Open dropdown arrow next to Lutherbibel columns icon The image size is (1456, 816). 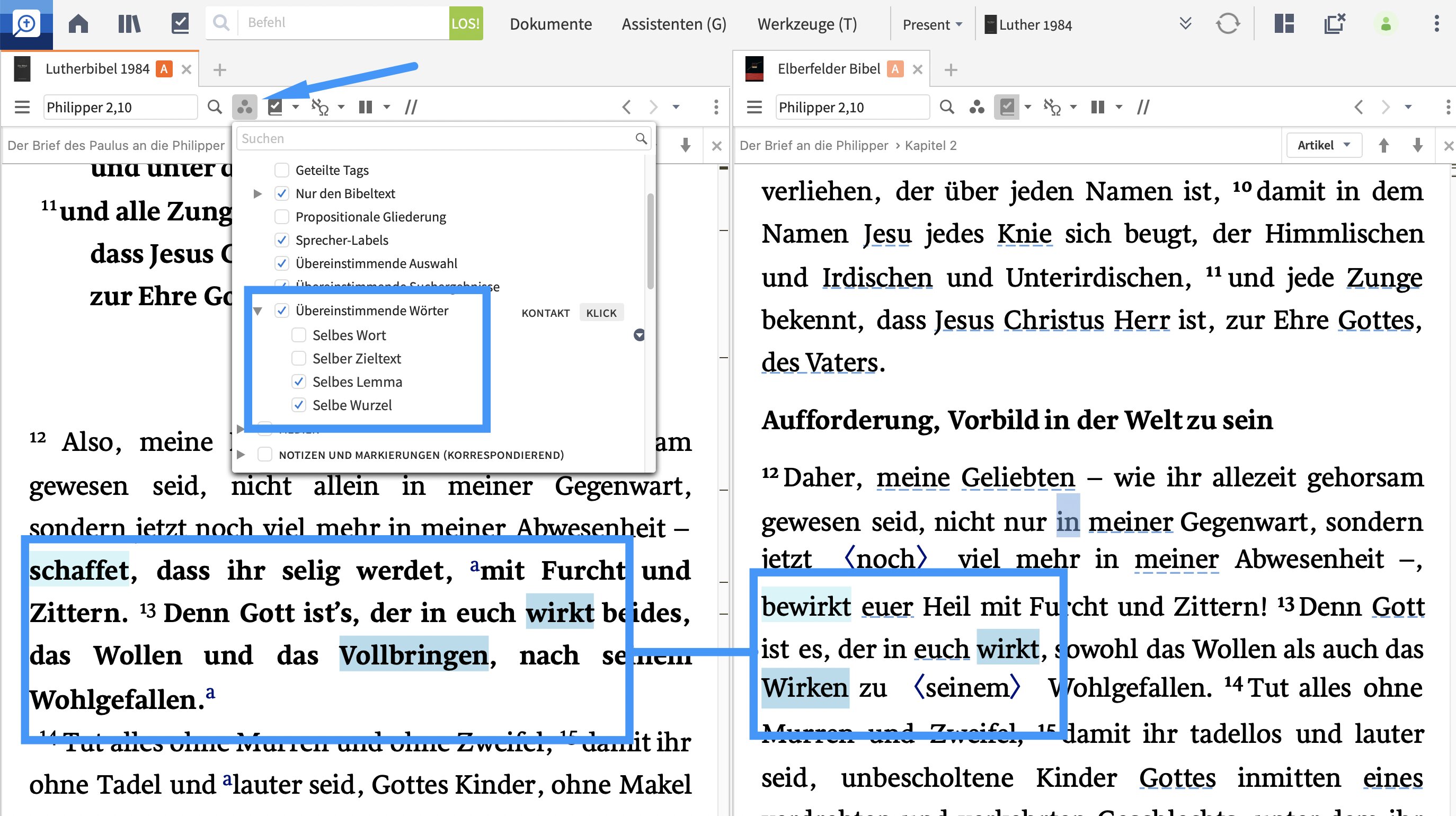[x=387, y=107]
